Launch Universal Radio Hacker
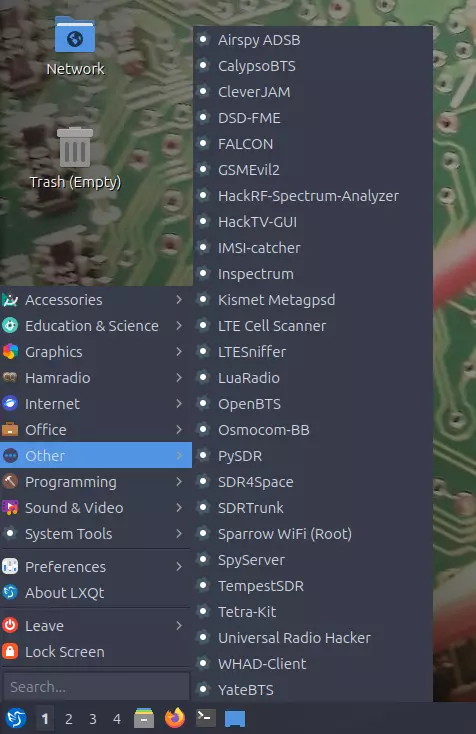 [x=313, y=638]
